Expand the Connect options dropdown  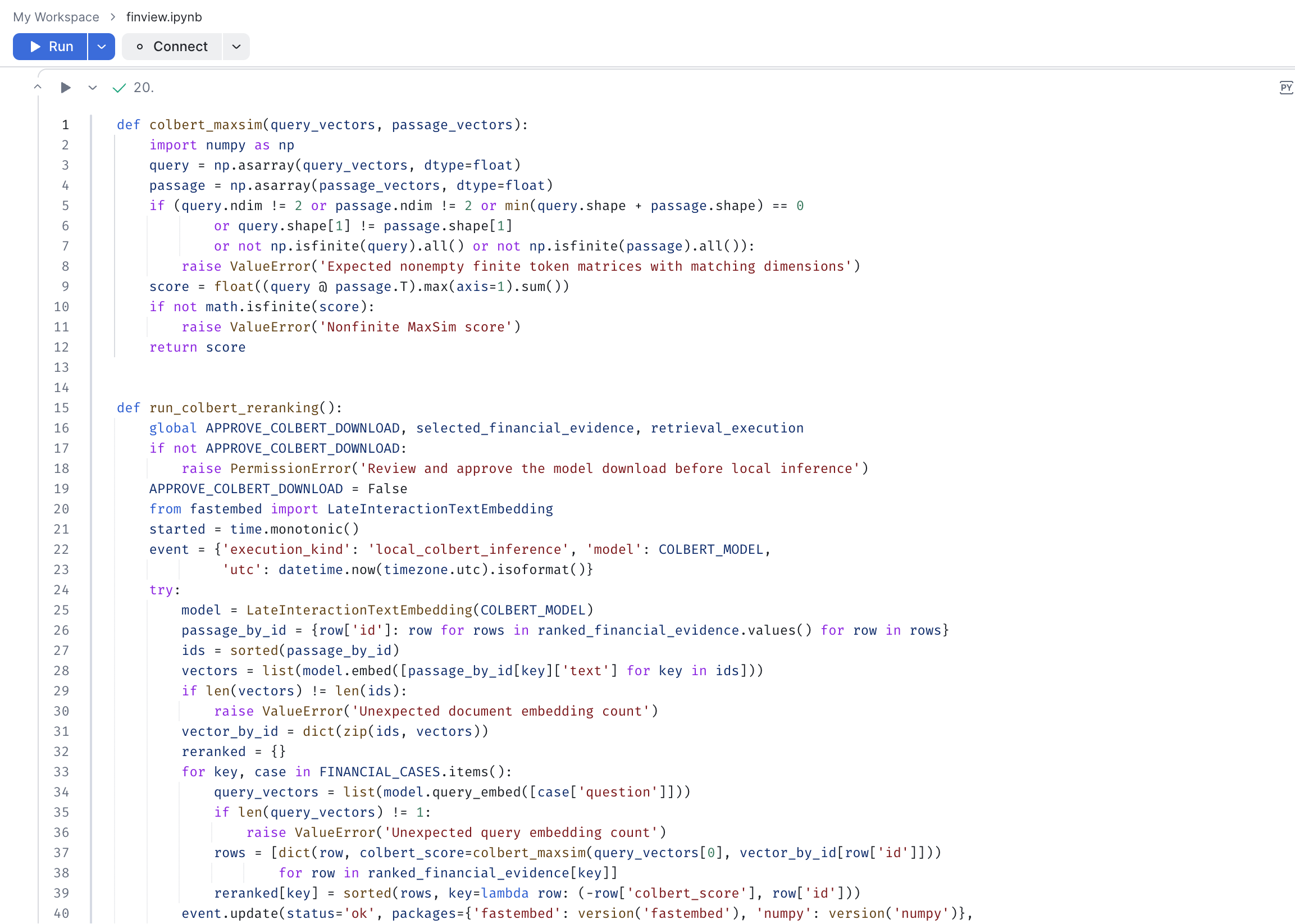coord(236,47)
